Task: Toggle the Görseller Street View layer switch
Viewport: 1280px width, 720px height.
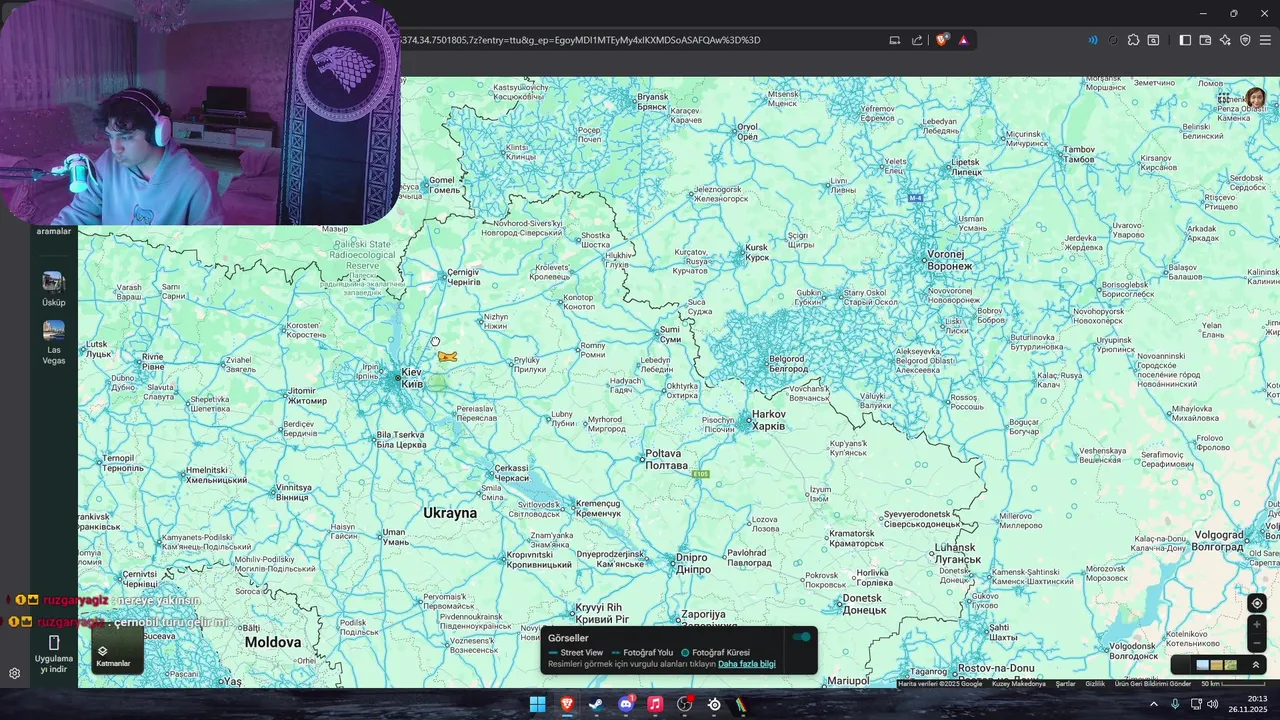Action: click(x=801, y=637)
